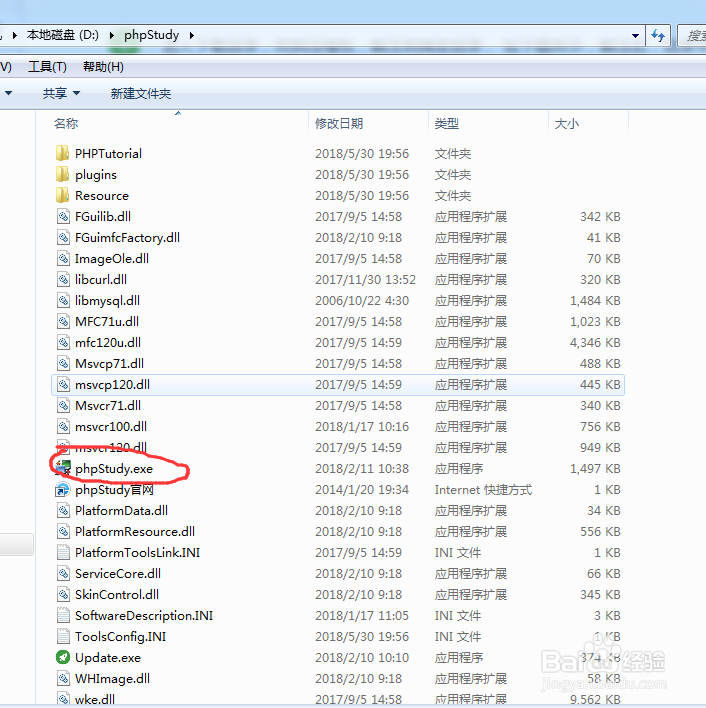Click the date 2006/10/22 4:30
The height and width of the screenshot is (708, 706).
click(x=362, y=300)
